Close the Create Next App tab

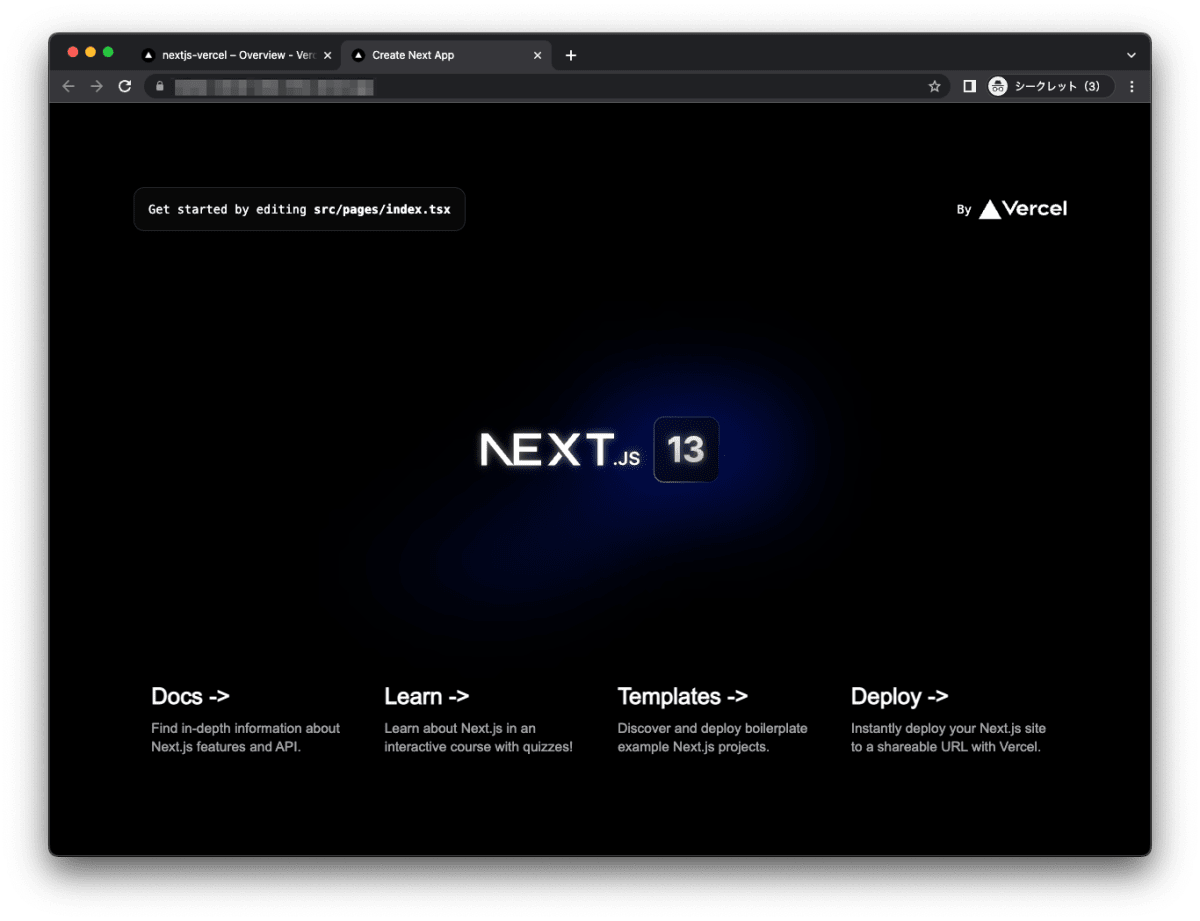tap(537, 55)
